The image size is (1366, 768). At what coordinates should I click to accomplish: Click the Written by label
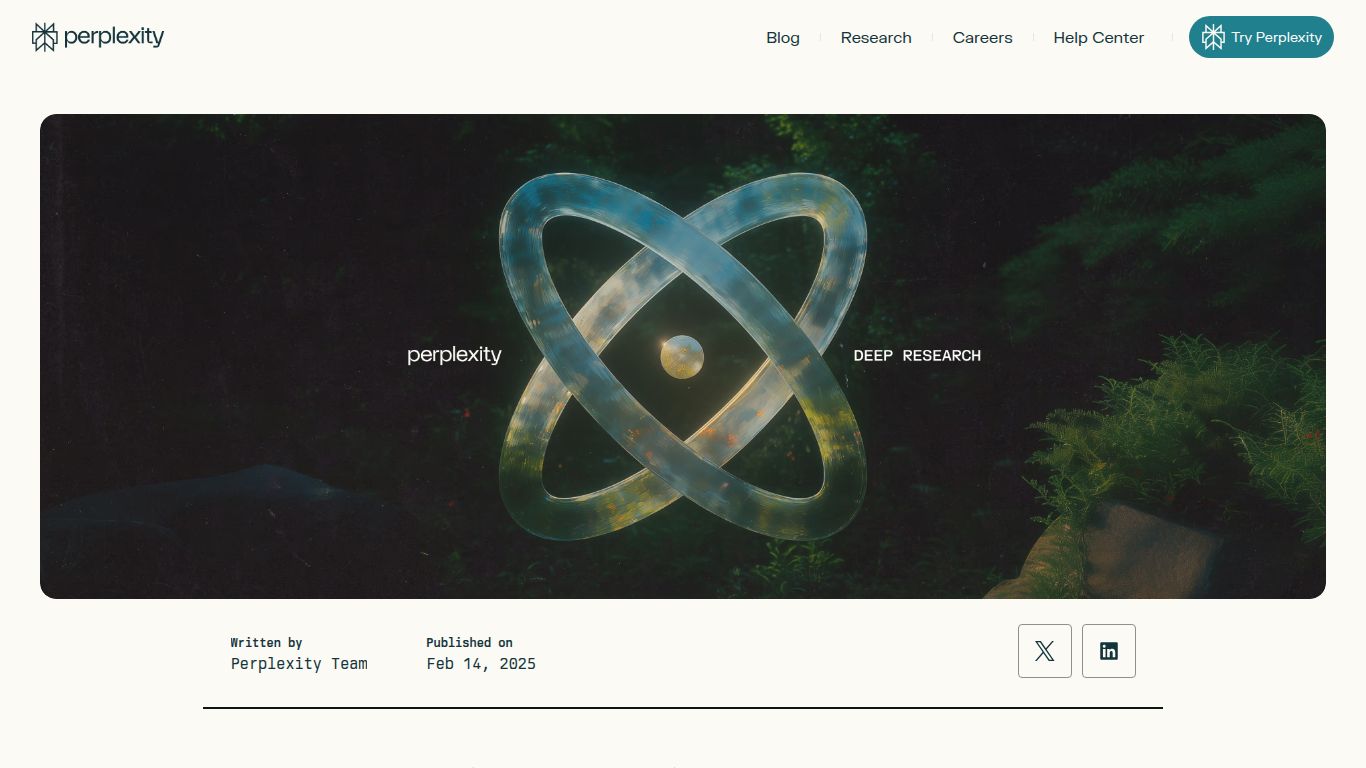point(266,642)
